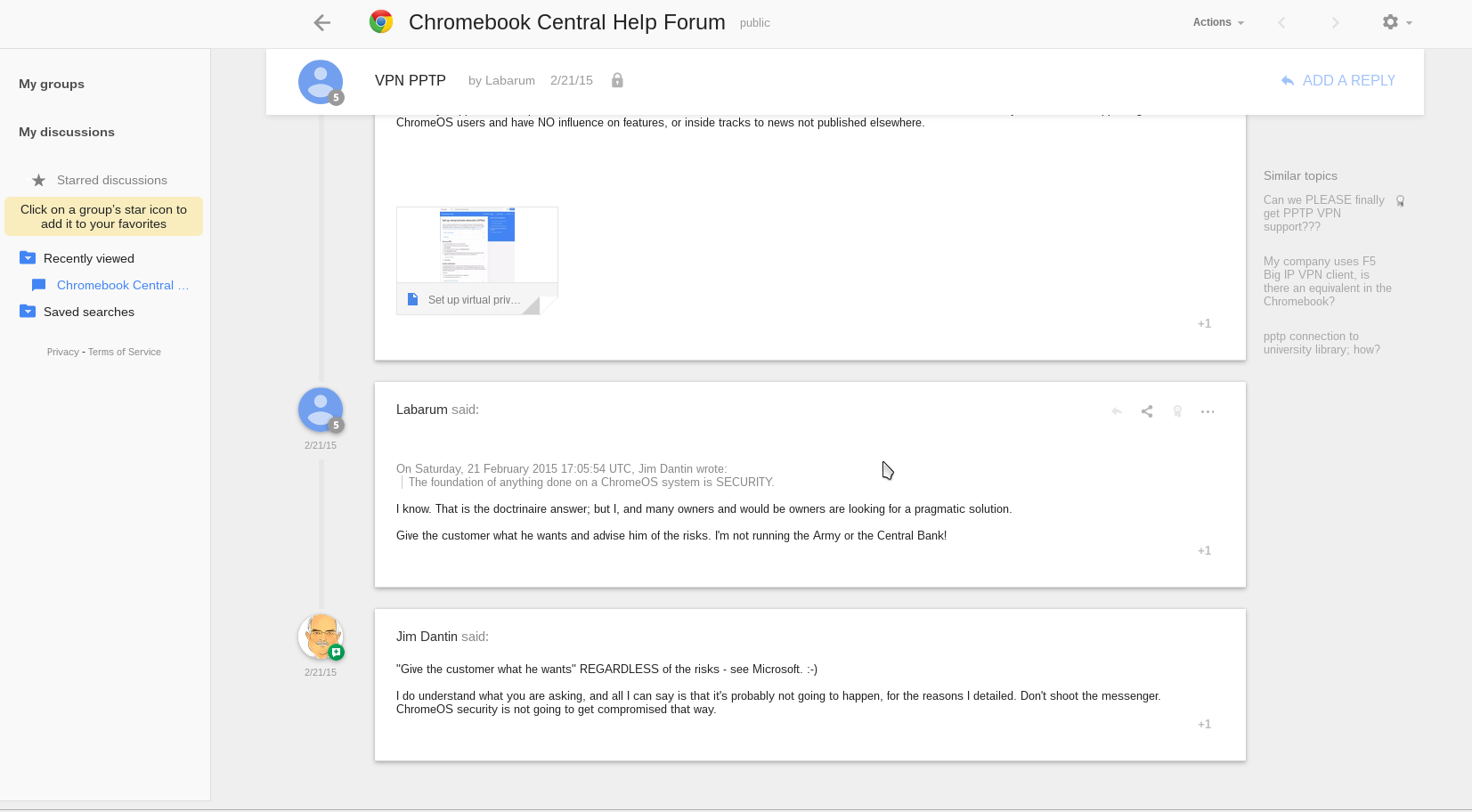
Task: Open My groups in sidebar
Action: [52, 84]
